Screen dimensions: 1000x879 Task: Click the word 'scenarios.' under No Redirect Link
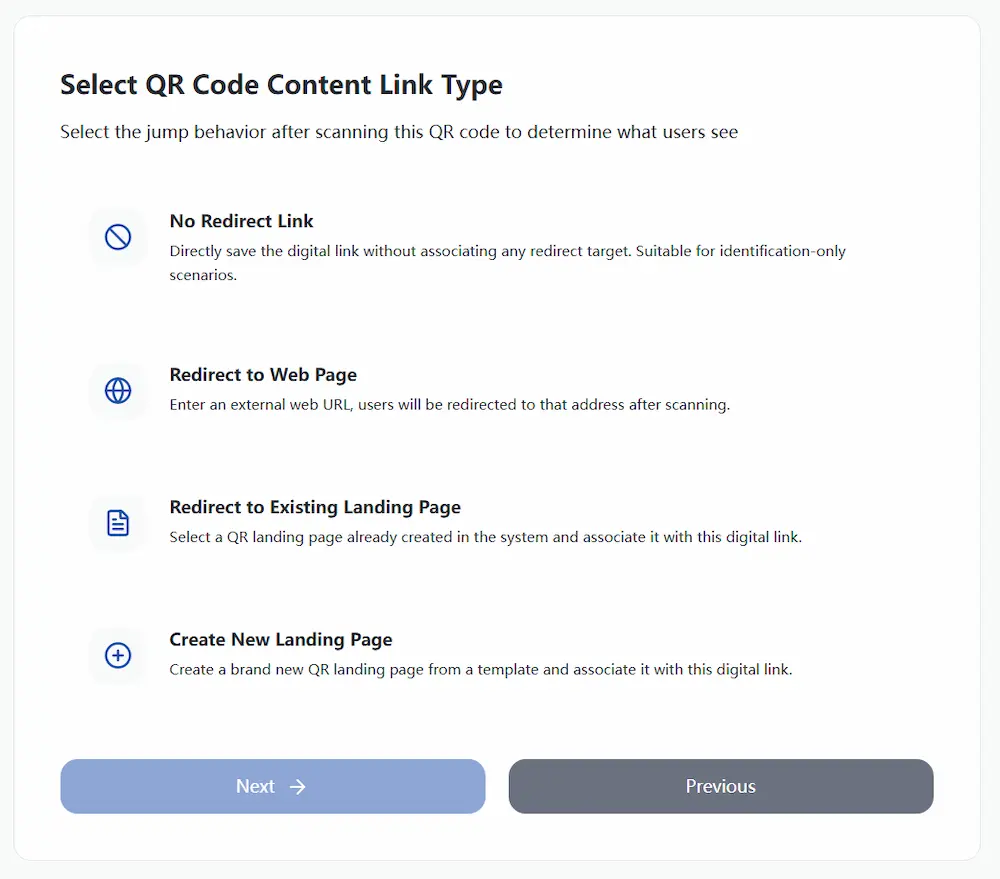pos(203,275)
